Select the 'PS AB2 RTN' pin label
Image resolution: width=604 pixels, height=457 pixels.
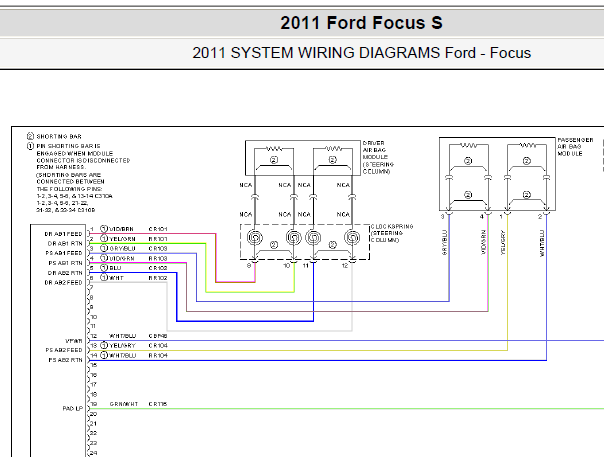click(65, 360)
